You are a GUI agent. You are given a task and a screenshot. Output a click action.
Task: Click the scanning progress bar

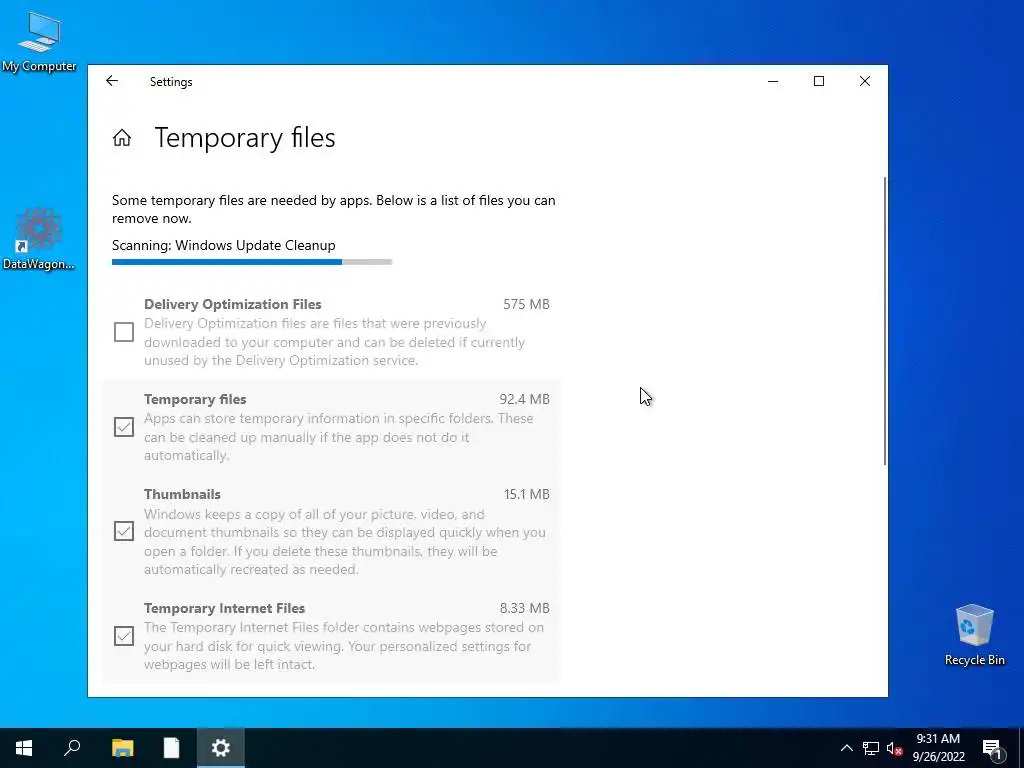point(252,262)
